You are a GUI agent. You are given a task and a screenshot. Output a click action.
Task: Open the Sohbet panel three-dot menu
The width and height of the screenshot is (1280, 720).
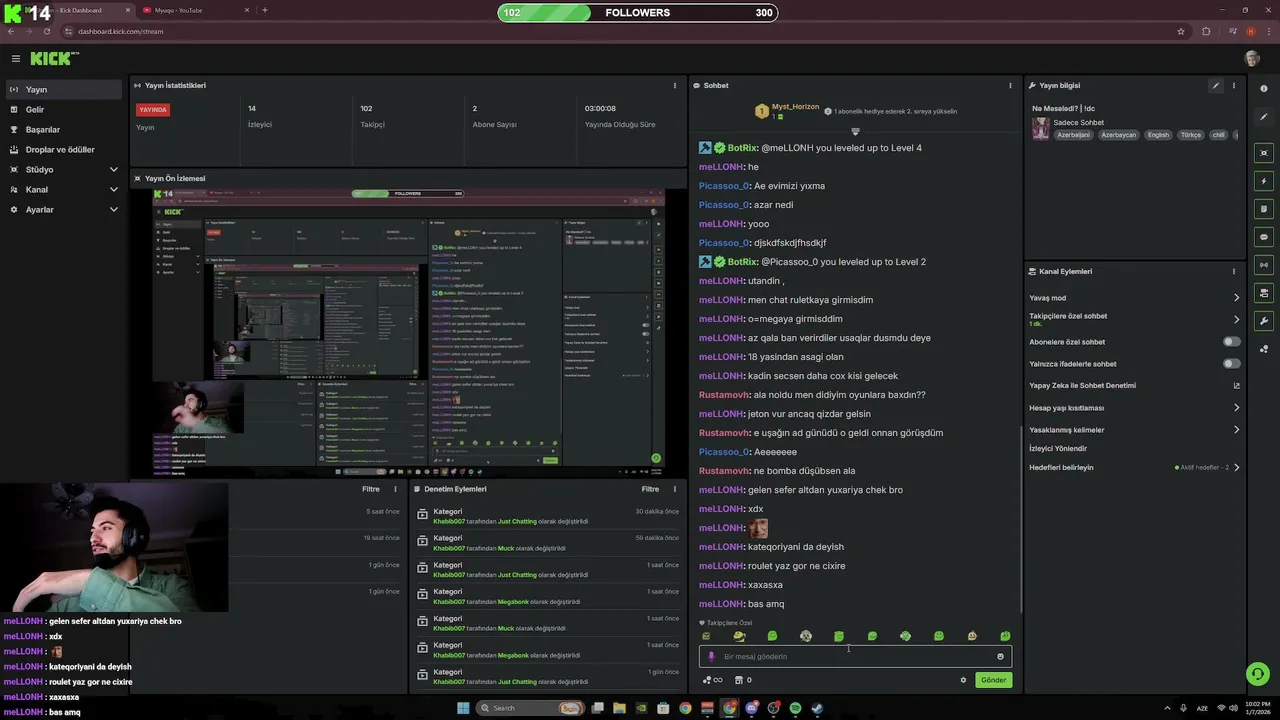[x=1011, y=85]
